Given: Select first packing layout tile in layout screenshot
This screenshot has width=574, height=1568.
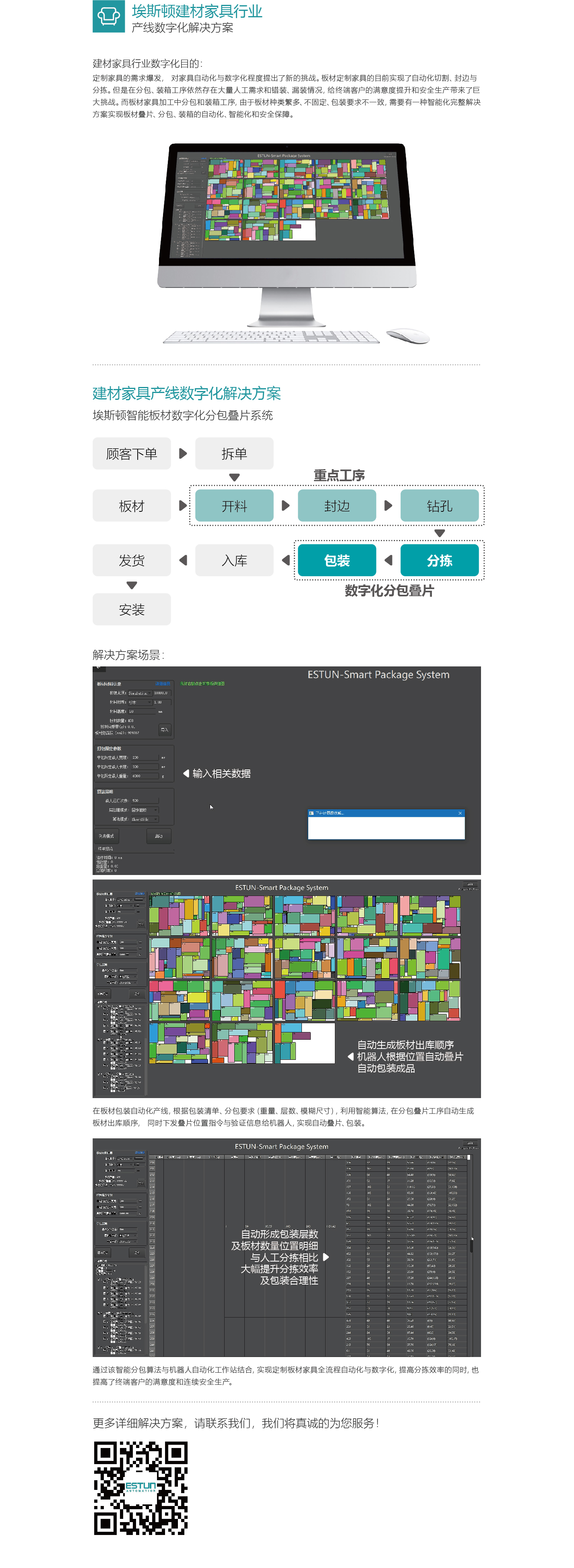Looking at the screenshot, I should (179, 915).
